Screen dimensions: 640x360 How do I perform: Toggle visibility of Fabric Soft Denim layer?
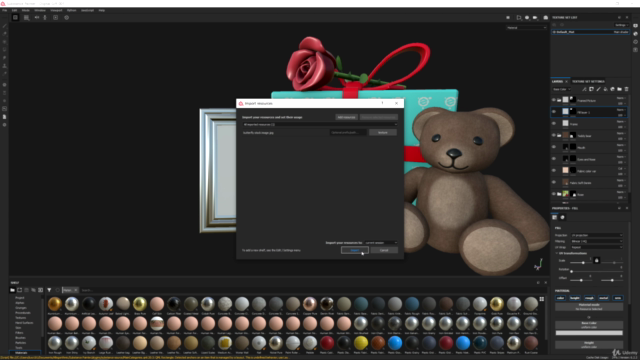554,182
